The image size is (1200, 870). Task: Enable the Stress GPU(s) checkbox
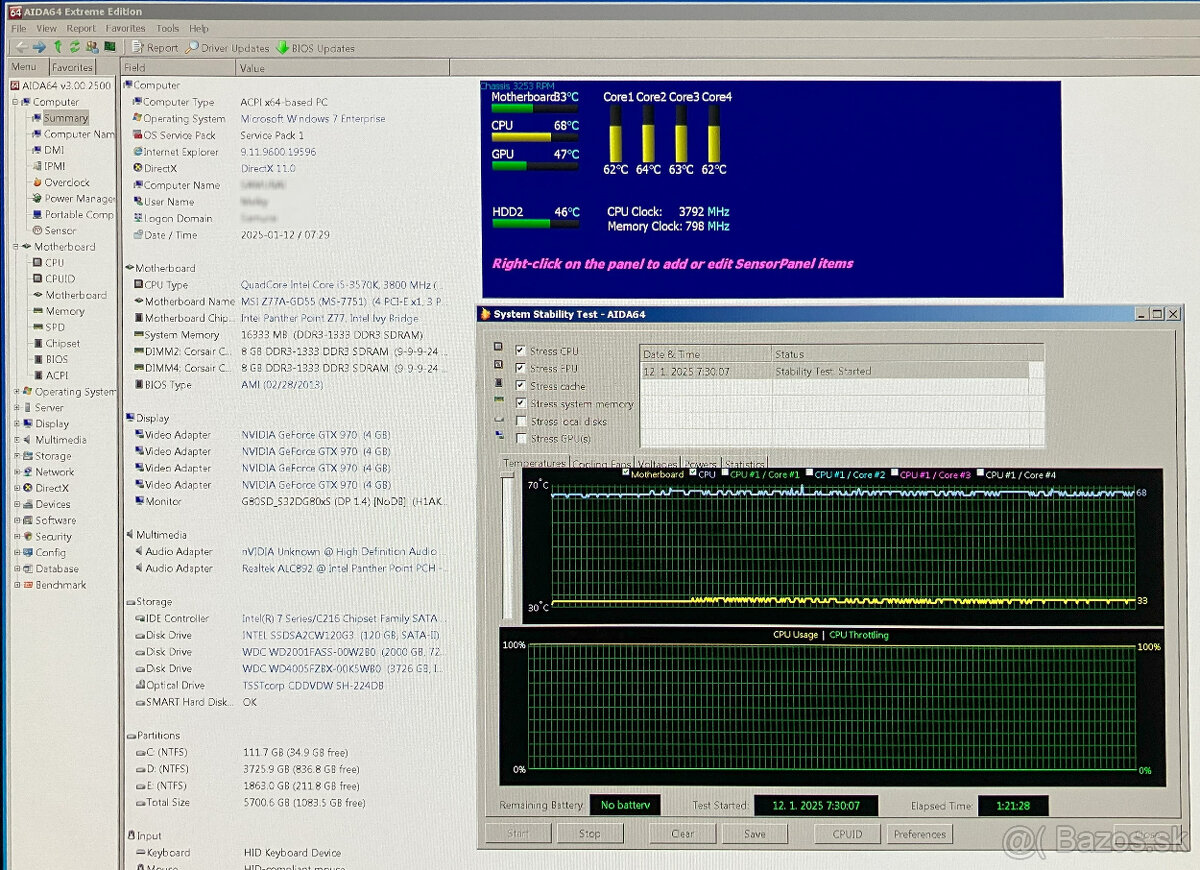[519, 437]
